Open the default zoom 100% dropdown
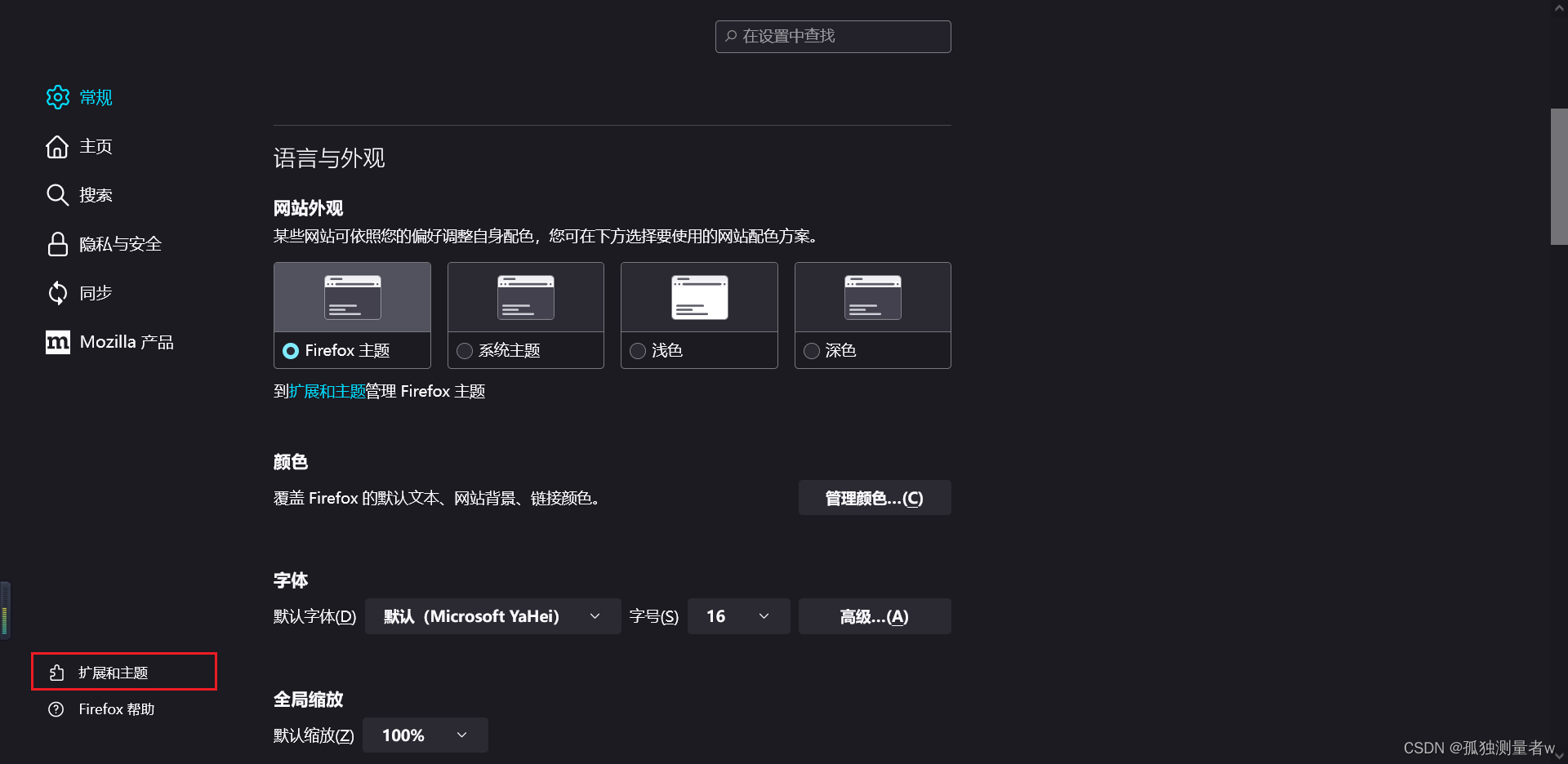Screen dimensions: 1568x764 tap(425, 735)
